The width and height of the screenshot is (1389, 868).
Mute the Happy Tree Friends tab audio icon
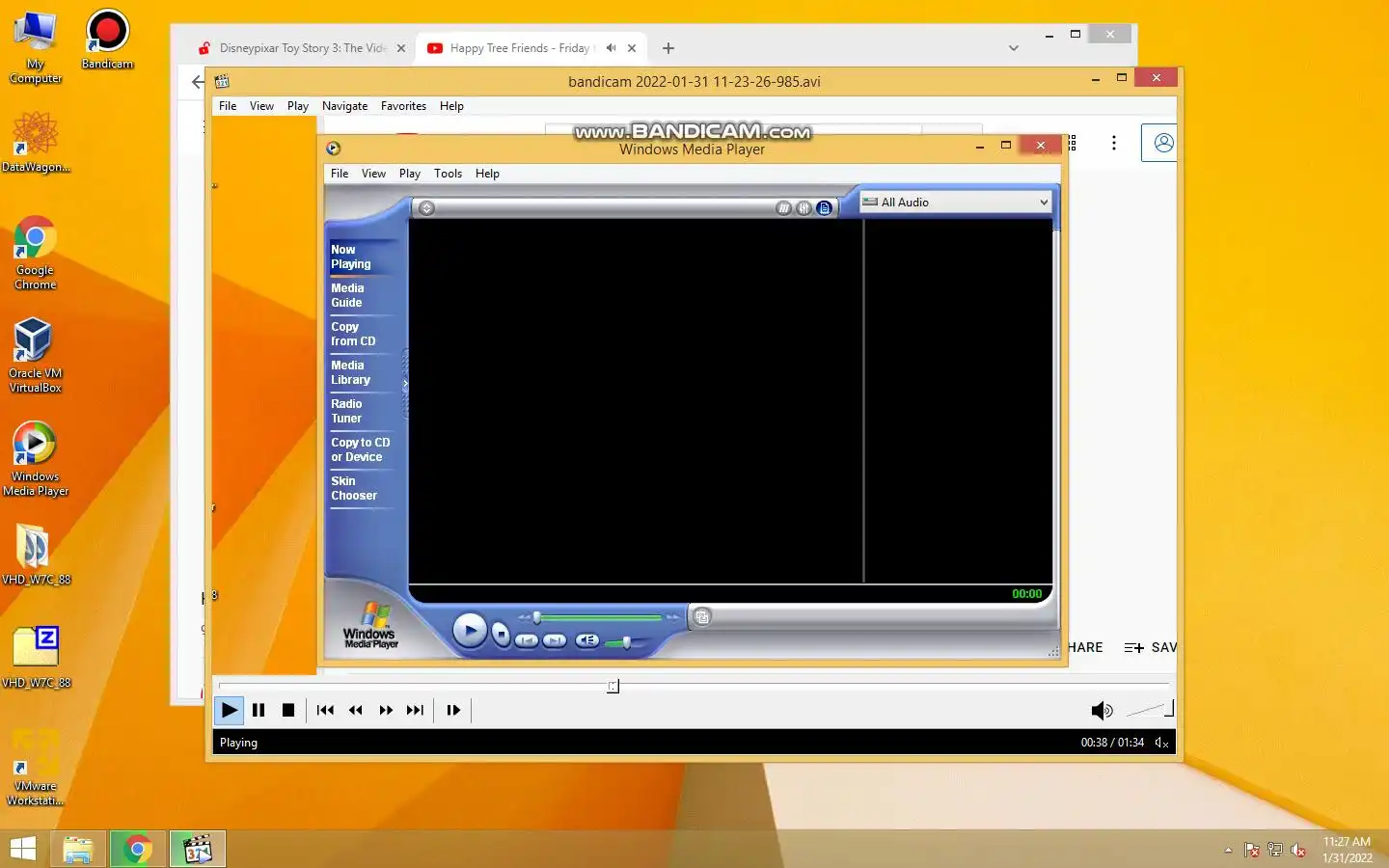(x=611, y=48)
